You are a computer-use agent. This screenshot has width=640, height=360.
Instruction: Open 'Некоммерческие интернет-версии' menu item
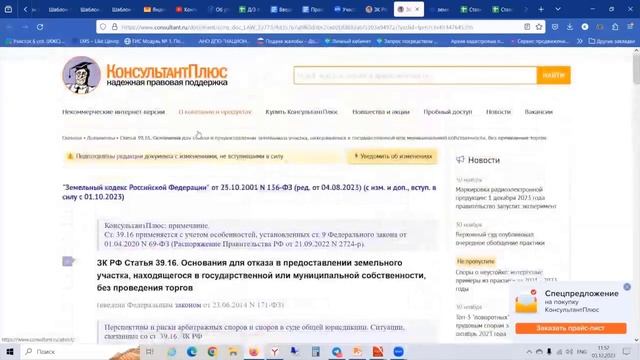tap(113, 112)
